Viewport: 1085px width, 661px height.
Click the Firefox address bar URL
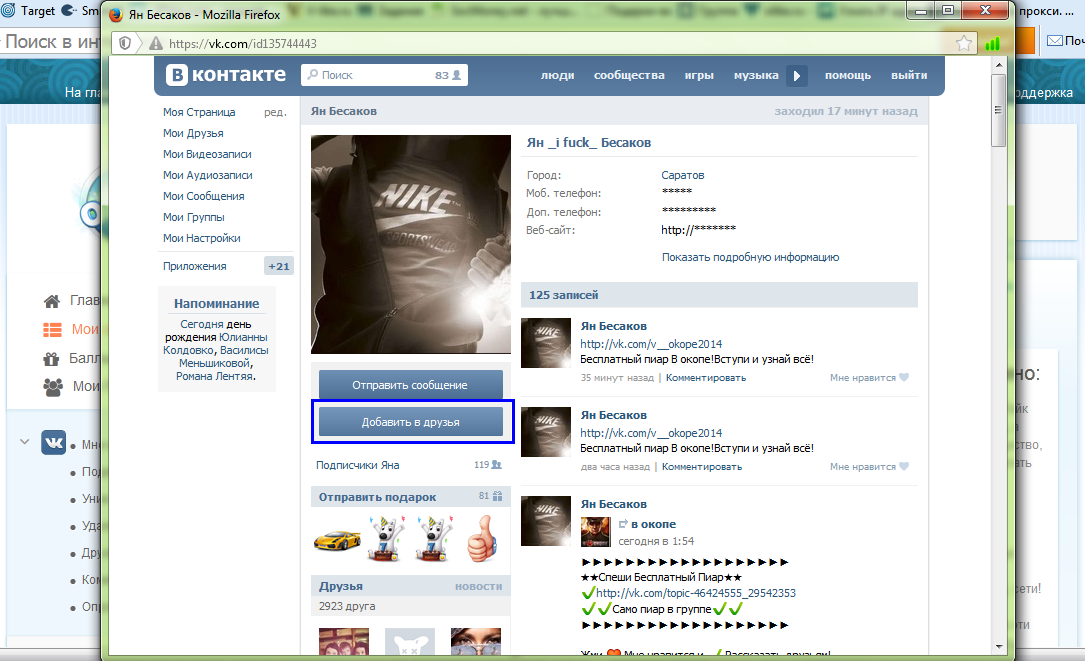click(x=243, y=44)
